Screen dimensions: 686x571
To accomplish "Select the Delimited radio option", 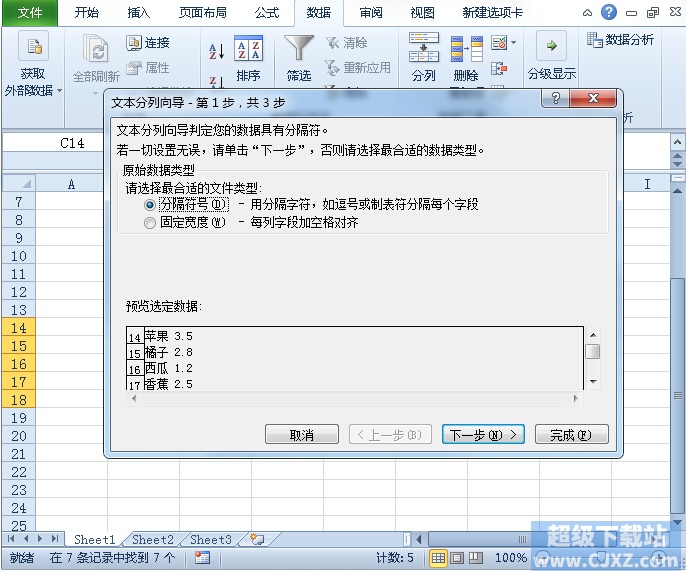I will pos(150,205).
